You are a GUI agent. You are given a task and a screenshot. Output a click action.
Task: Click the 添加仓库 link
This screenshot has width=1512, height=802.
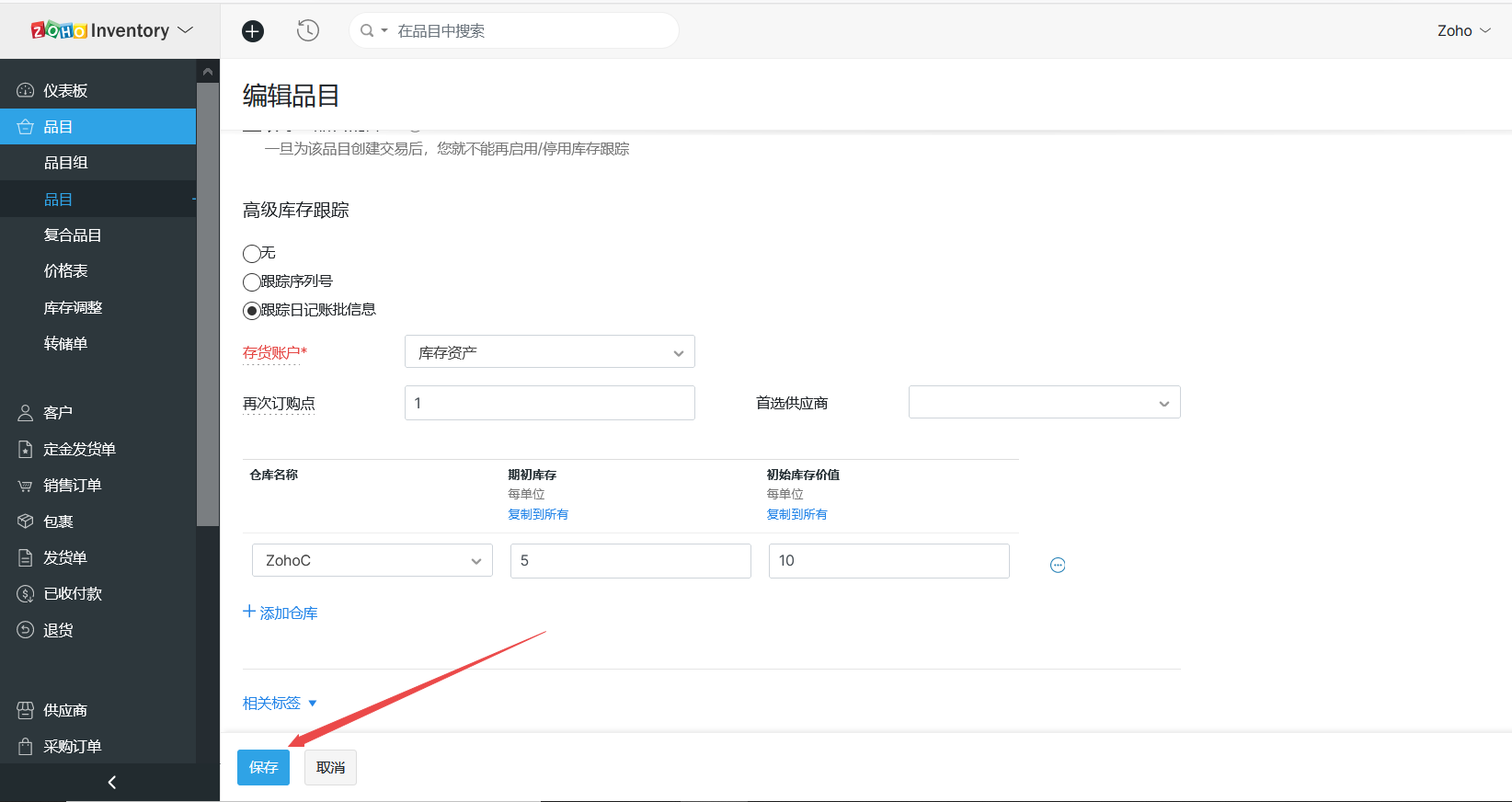(x=281, y=613)
